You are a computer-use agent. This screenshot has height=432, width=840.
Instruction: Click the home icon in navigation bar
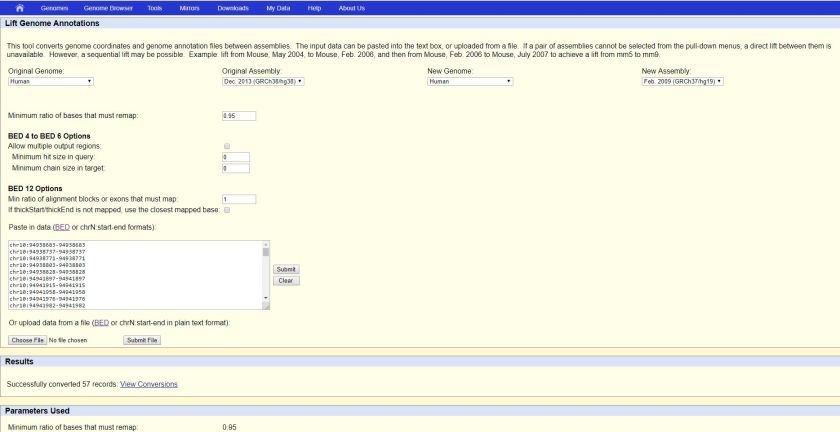tap(16, 7)
